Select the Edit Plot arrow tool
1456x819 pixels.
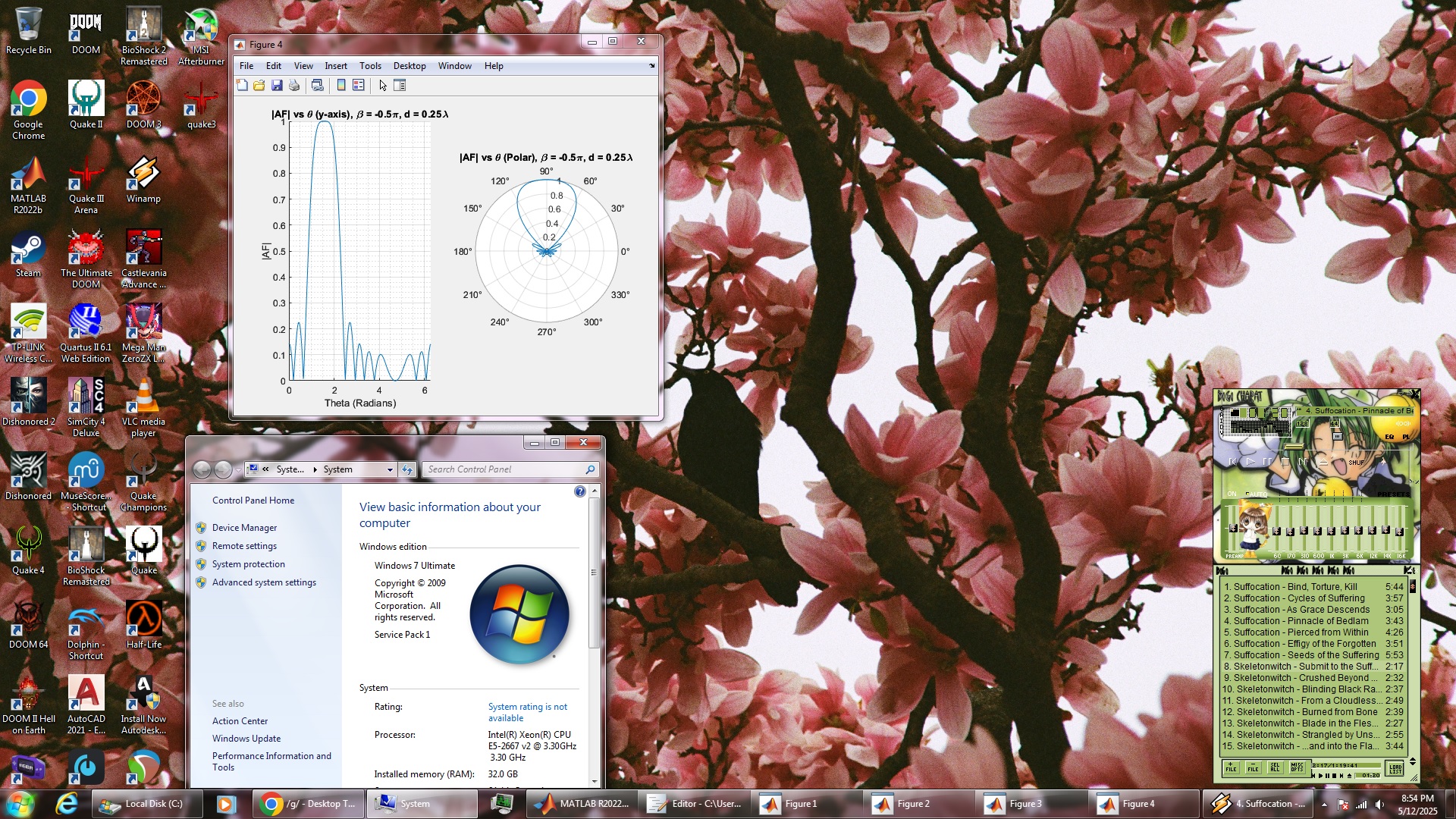[383, 86]
